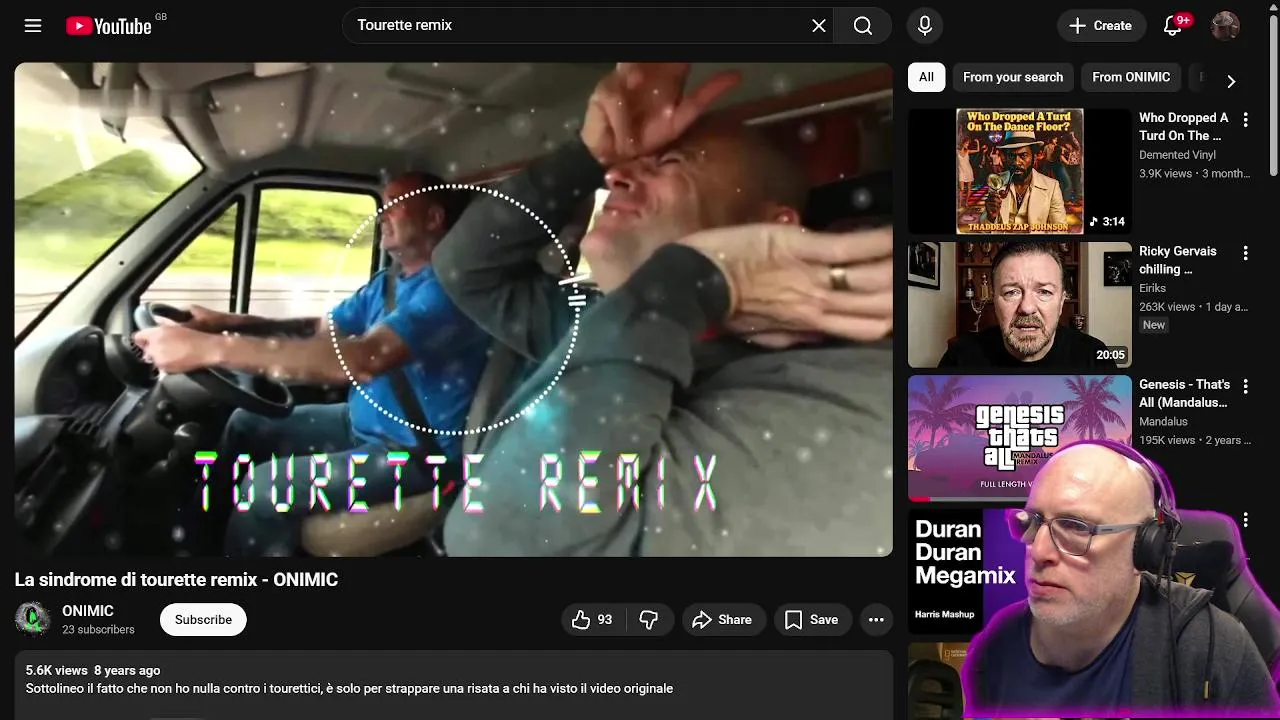Click the video title La sindrome di tourette remix
The image size is (1280, 720).
tap(176, 580)
